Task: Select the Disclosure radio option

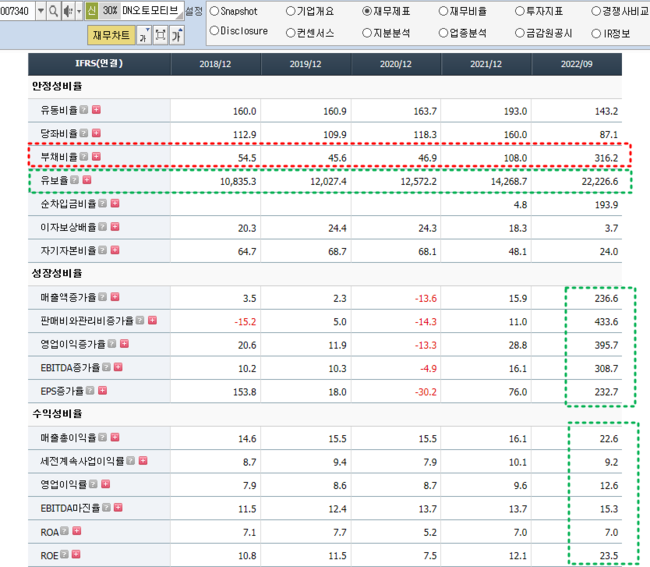Action: [x=214, y=31]
